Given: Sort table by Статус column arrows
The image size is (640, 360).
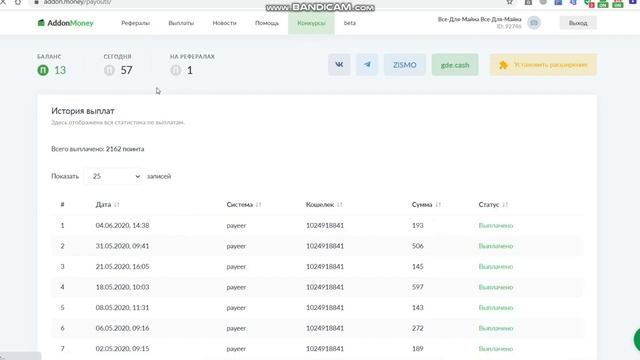Looking at the screenshot, I should [505, 204].
